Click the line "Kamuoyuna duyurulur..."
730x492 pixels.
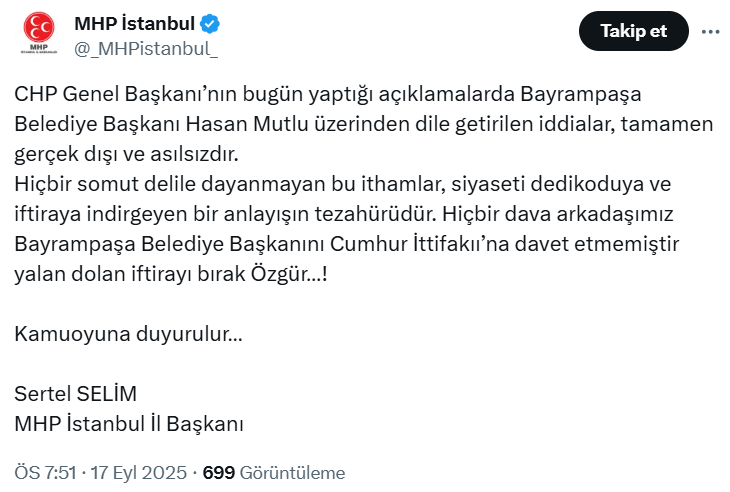[128, 331]
